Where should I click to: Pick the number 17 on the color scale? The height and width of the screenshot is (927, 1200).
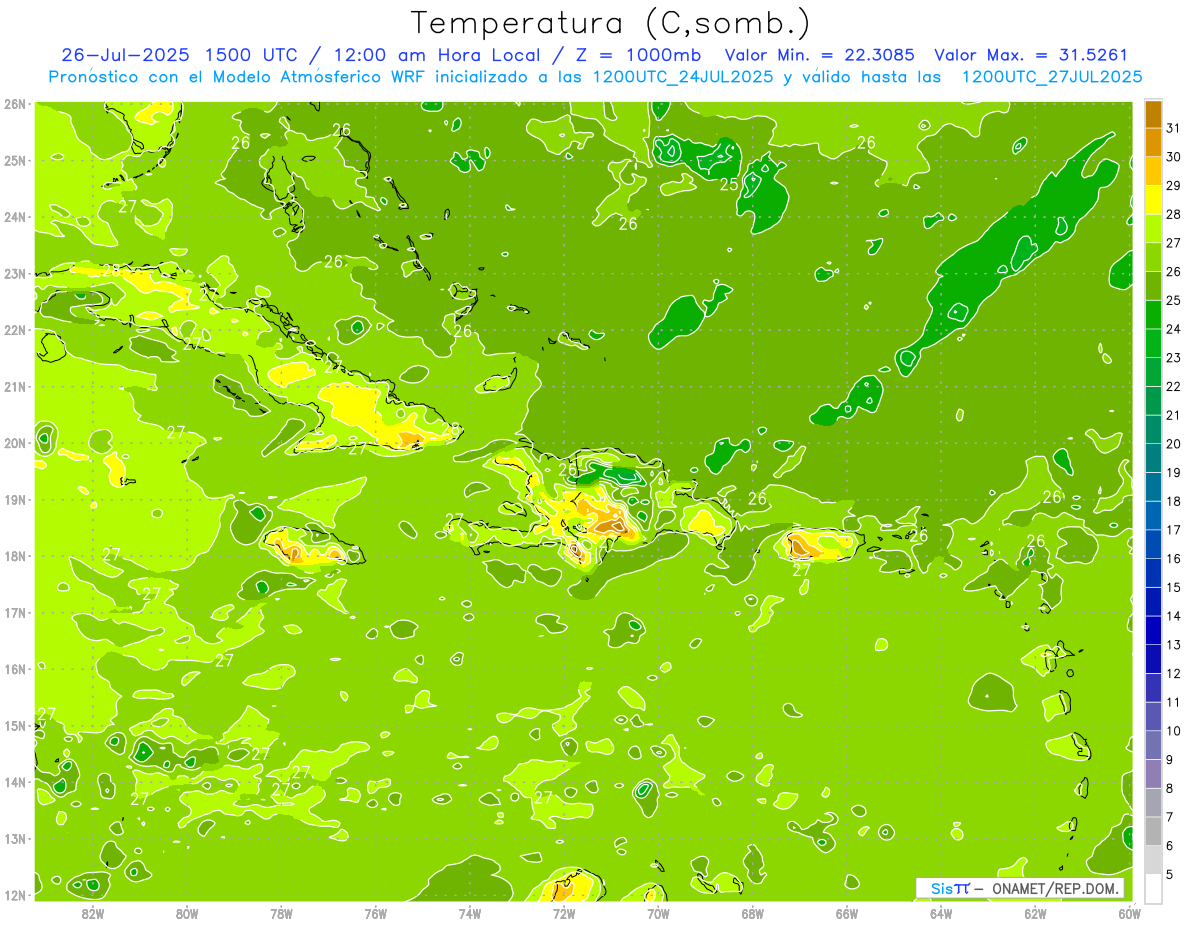(1174, 530)
